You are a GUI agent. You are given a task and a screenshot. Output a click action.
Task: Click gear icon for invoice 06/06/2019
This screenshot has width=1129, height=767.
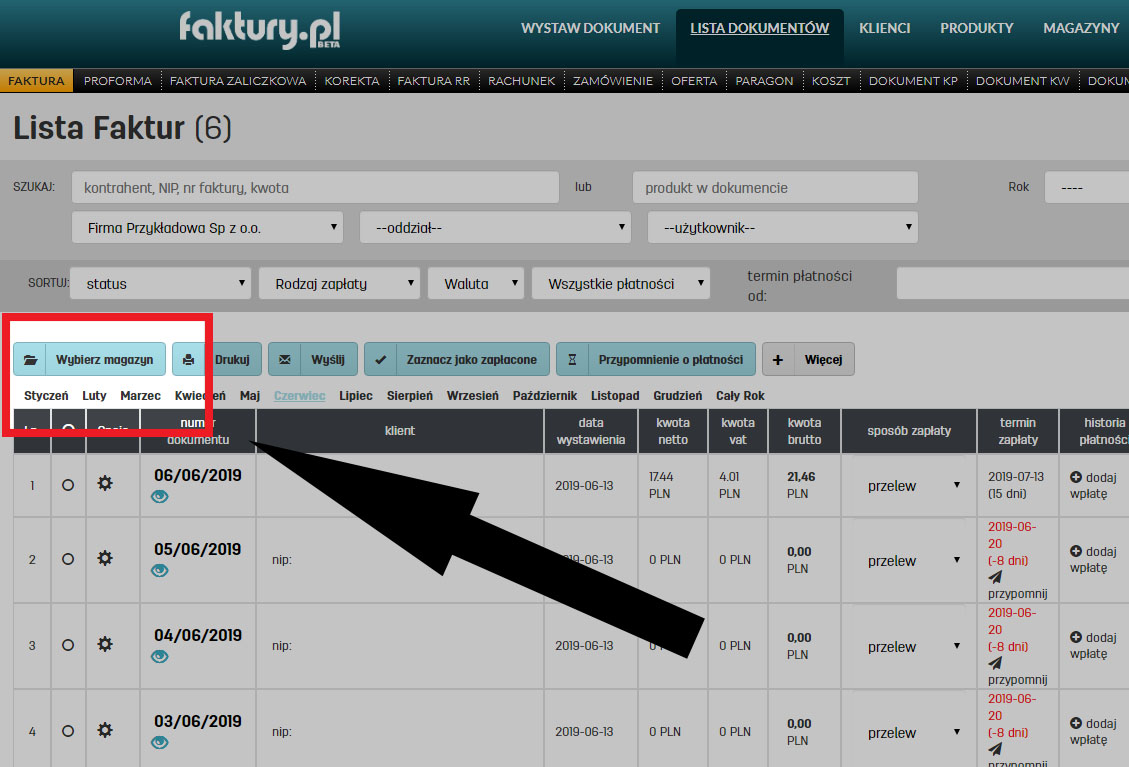tap(105, 484)
